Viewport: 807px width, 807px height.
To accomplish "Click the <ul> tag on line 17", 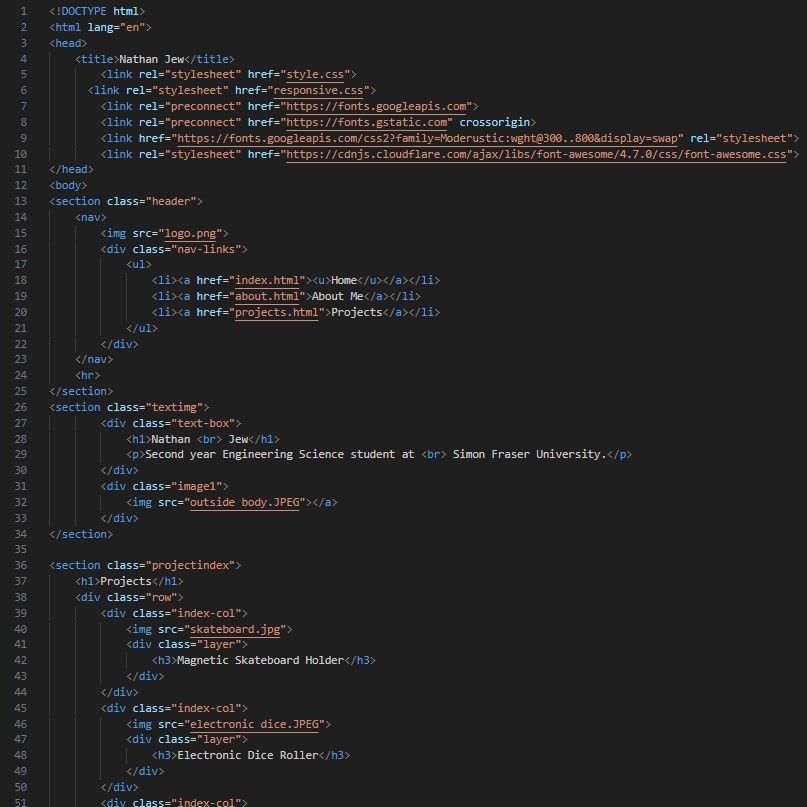I will [x=139, y=264].
